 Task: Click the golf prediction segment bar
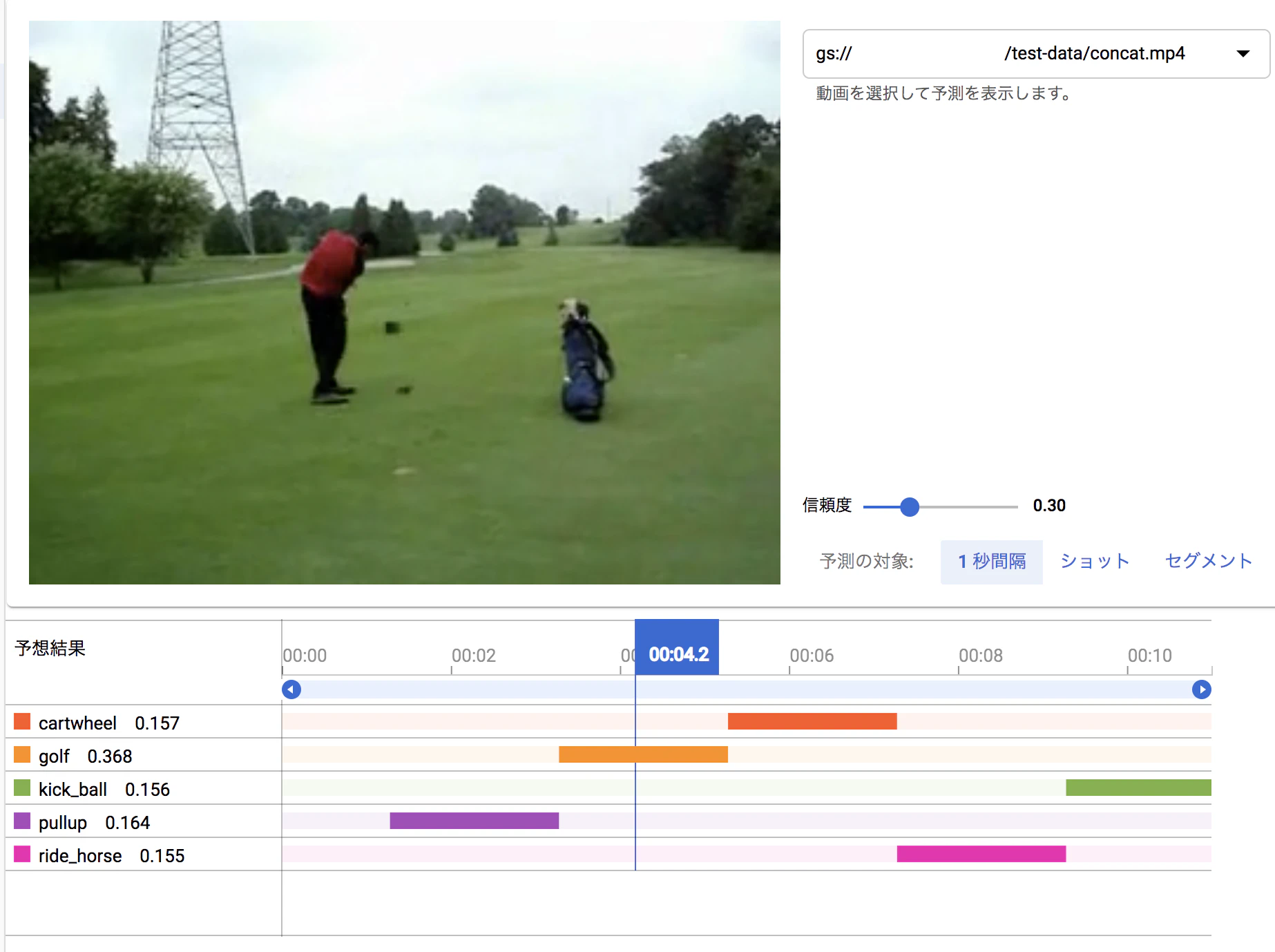pyautogui.click(x=643, y=754)
